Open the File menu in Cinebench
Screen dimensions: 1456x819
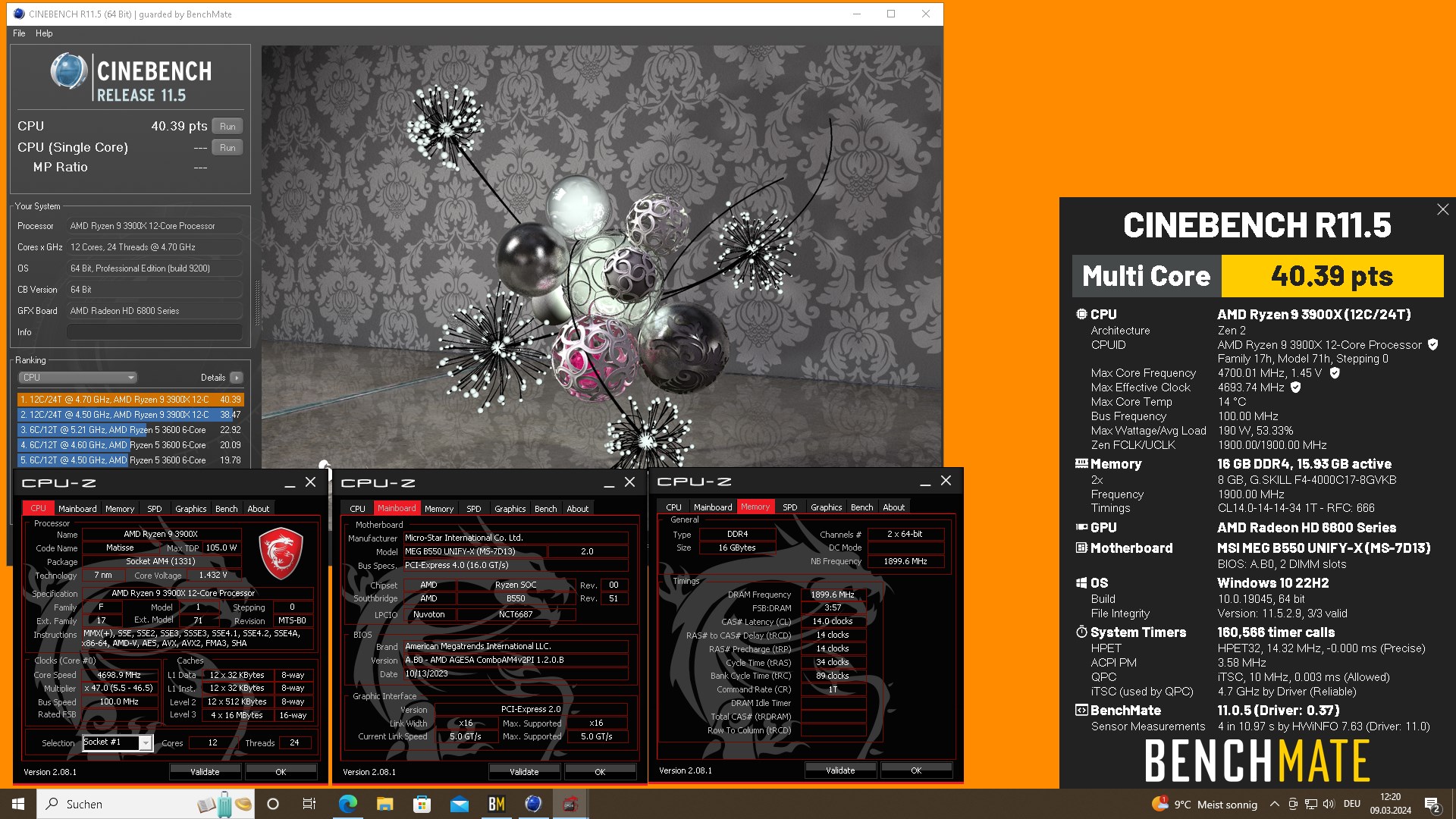pos(19,33)
